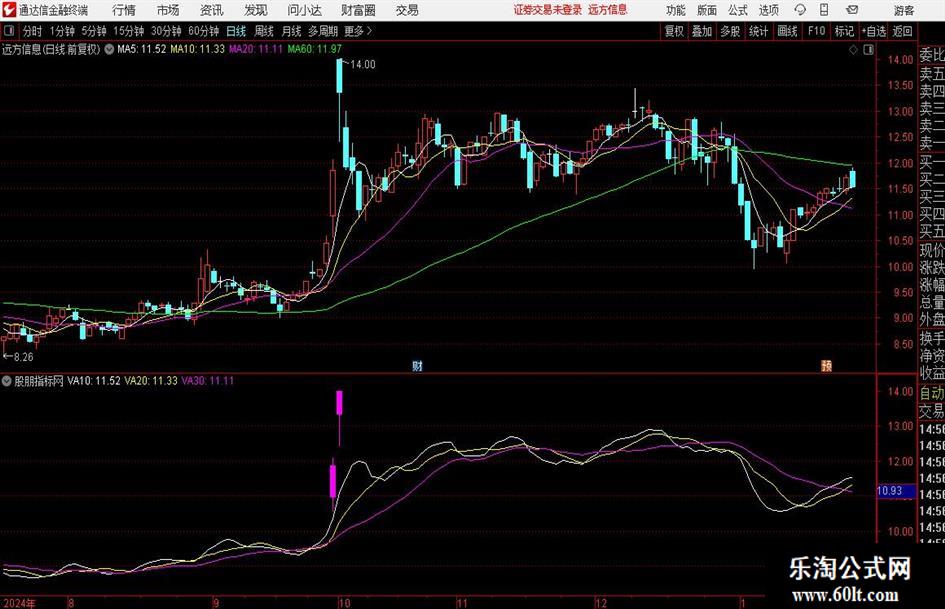Open F10 company info
945x609 pixels.
click(x=816, y=31)
